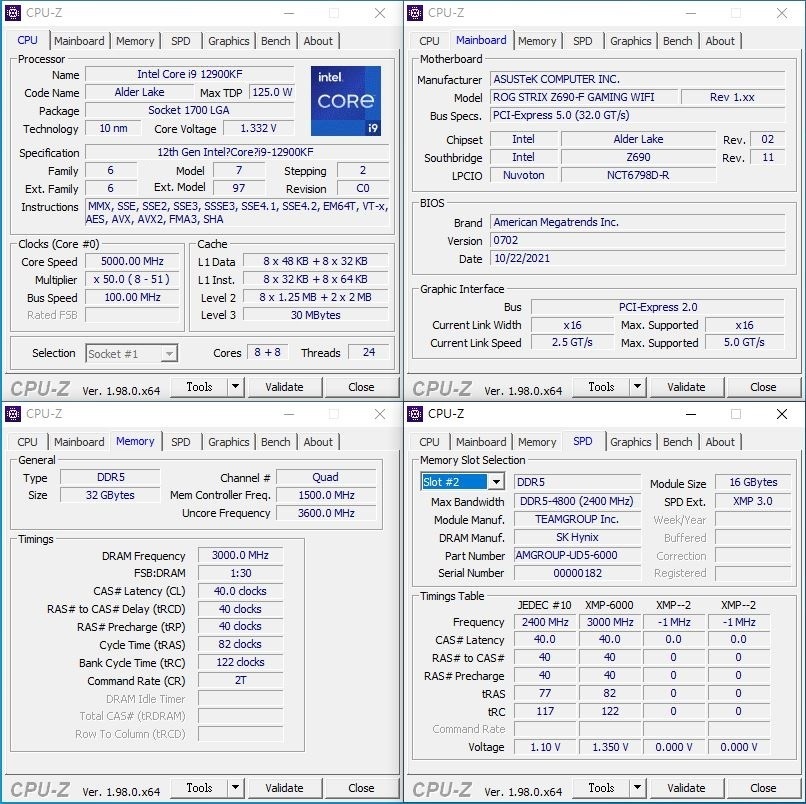Image resolution: width=806 pixels, height=804 pixels.
Task: Click motherboard model ROG STRIX Z690-F GAMING WIFI
Action: coord(583,97)
